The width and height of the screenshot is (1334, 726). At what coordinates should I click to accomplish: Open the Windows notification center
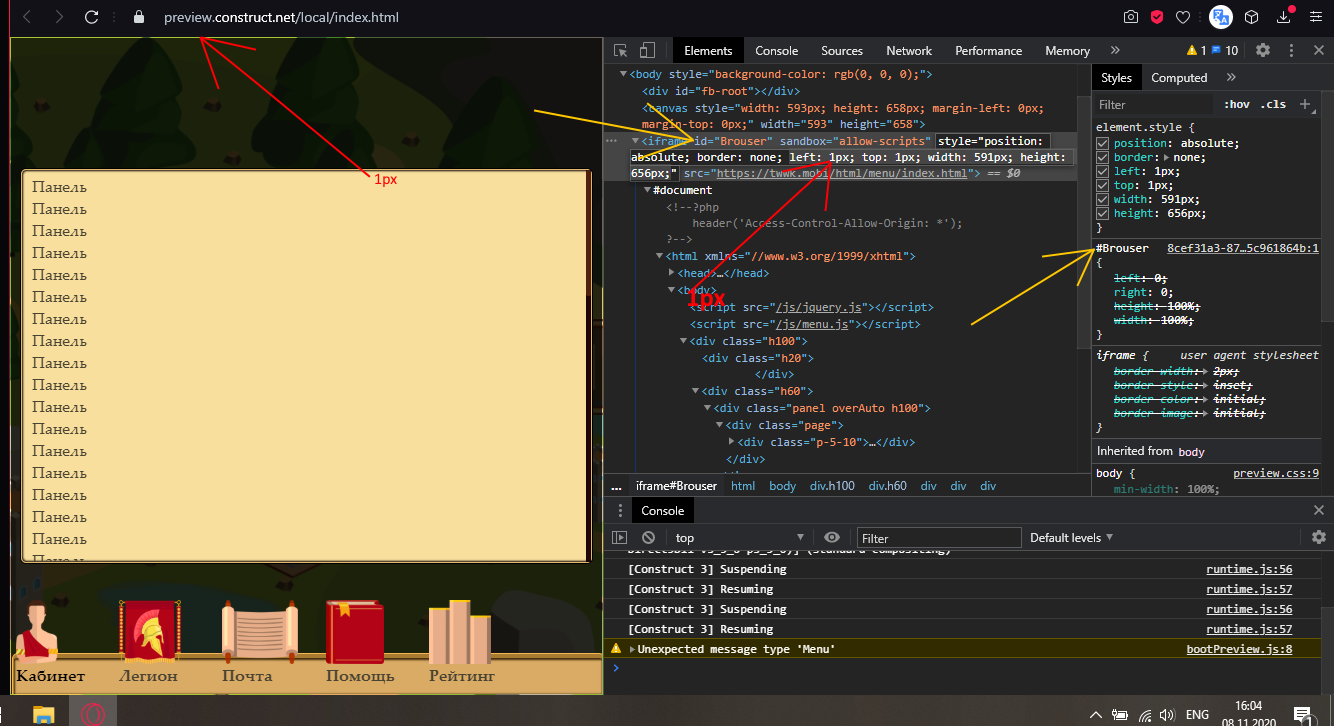click(x=1303, y=714)
